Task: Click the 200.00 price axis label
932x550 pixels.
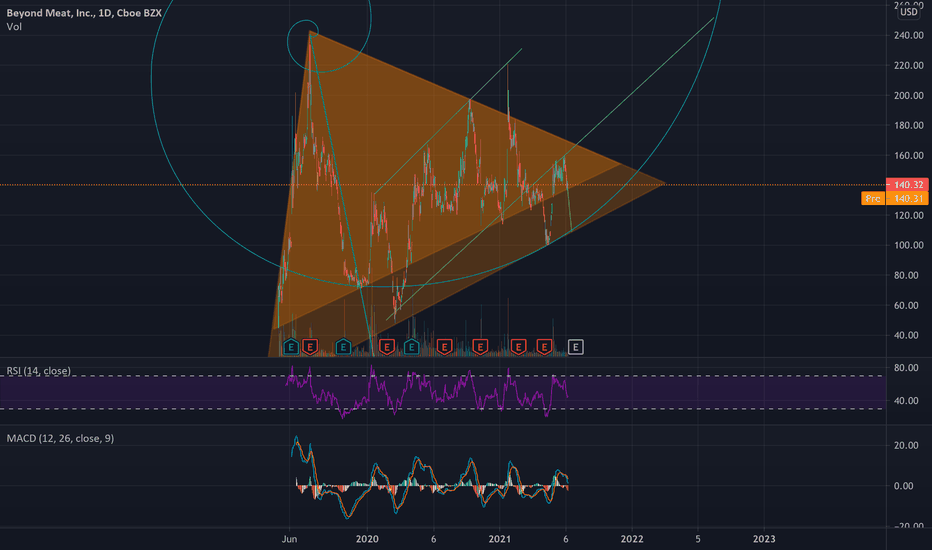Action: click(x=908, y=96)
